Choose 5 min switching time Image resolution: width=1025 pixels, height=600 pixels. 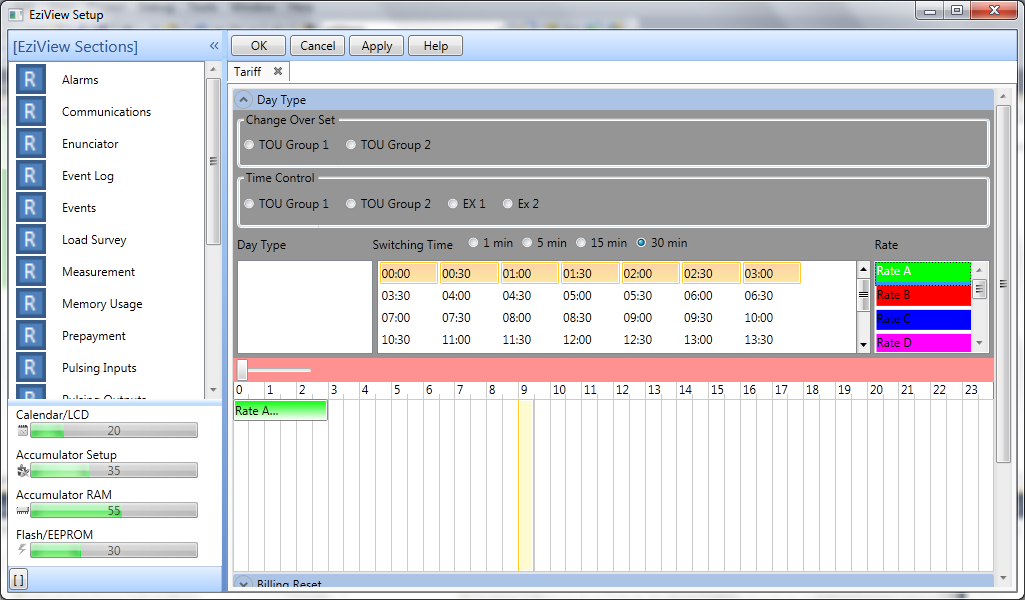coord(528,242)
